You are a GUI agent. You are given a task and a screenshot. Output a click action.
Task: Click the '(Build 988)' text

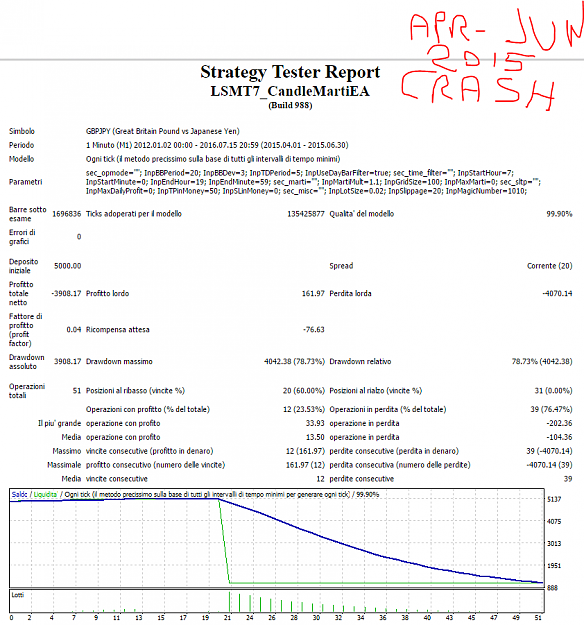coord(290,105)
